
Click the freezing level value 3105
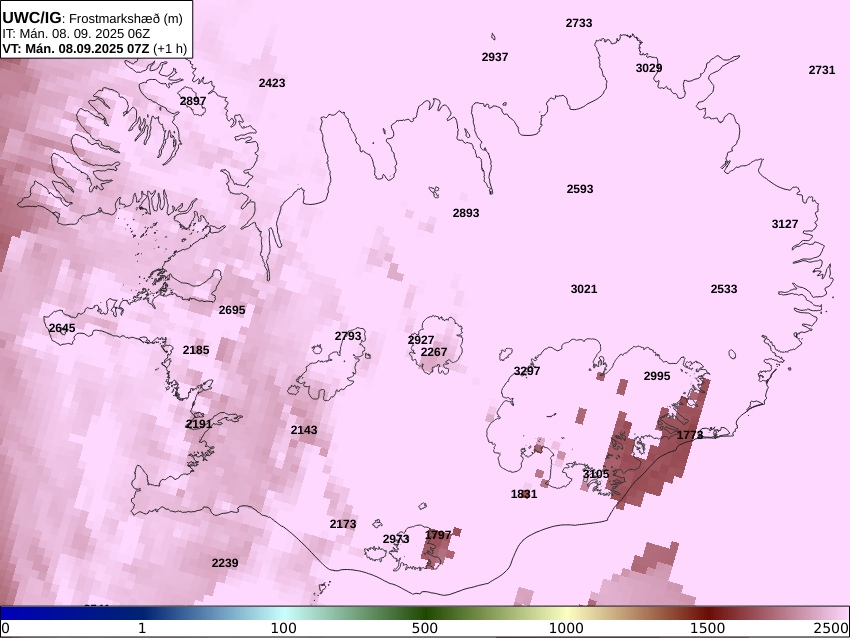pyautogui.click(x=596, y=474)
